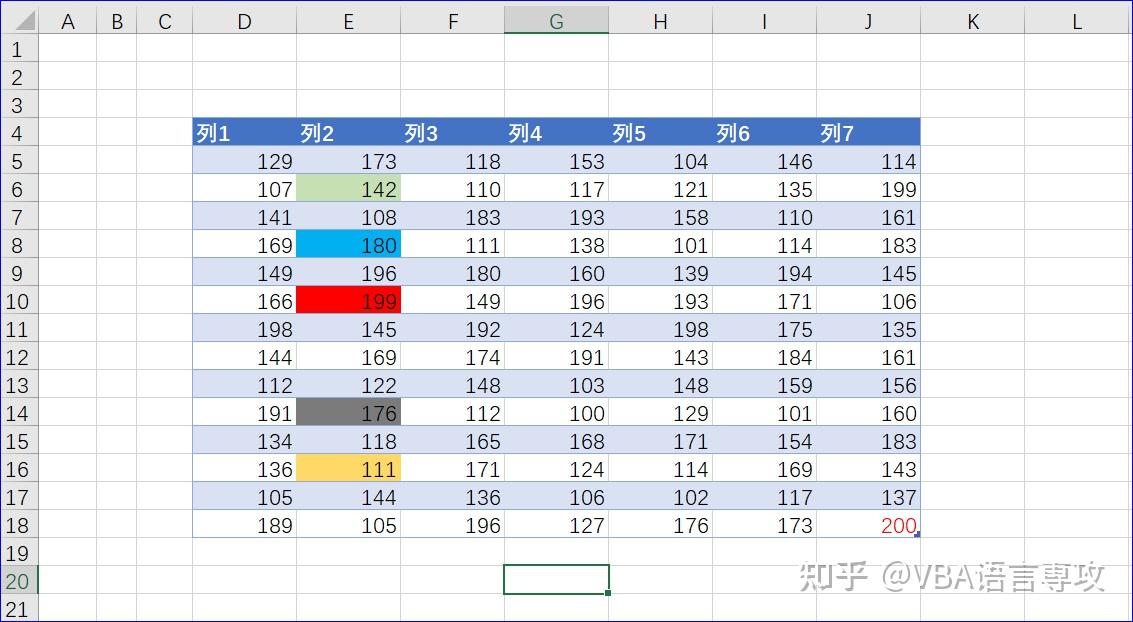Select row 1 header
This screenshot has height=622, width=1133.
[x=18, y=49]
